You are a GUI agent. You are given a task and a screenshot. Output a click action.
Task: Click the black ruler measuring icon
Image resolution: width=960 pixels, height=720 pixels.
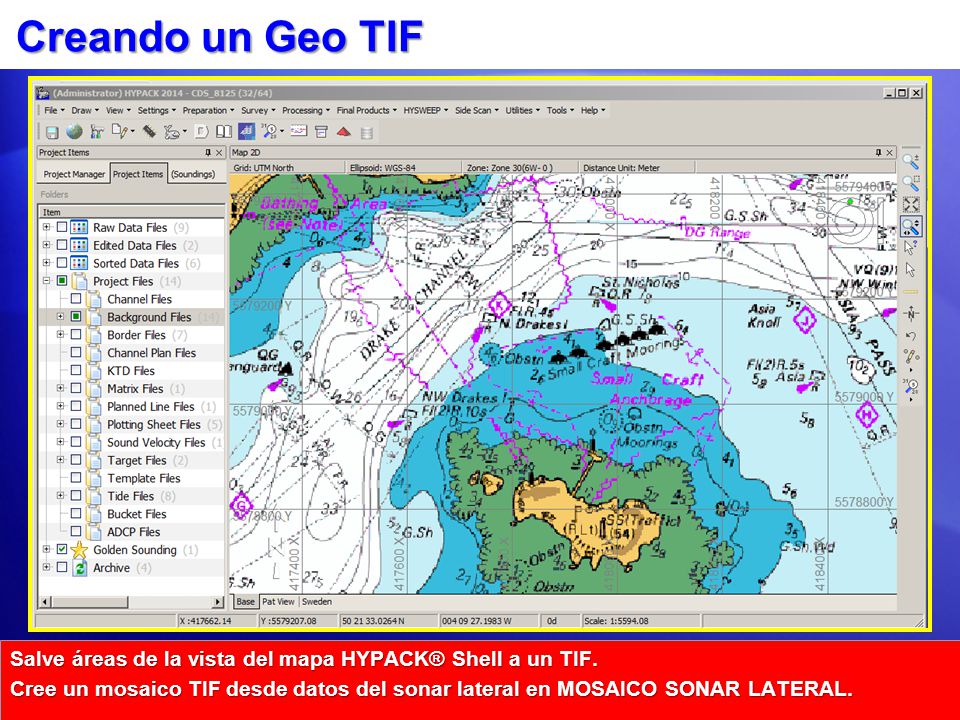click(149, 131)
